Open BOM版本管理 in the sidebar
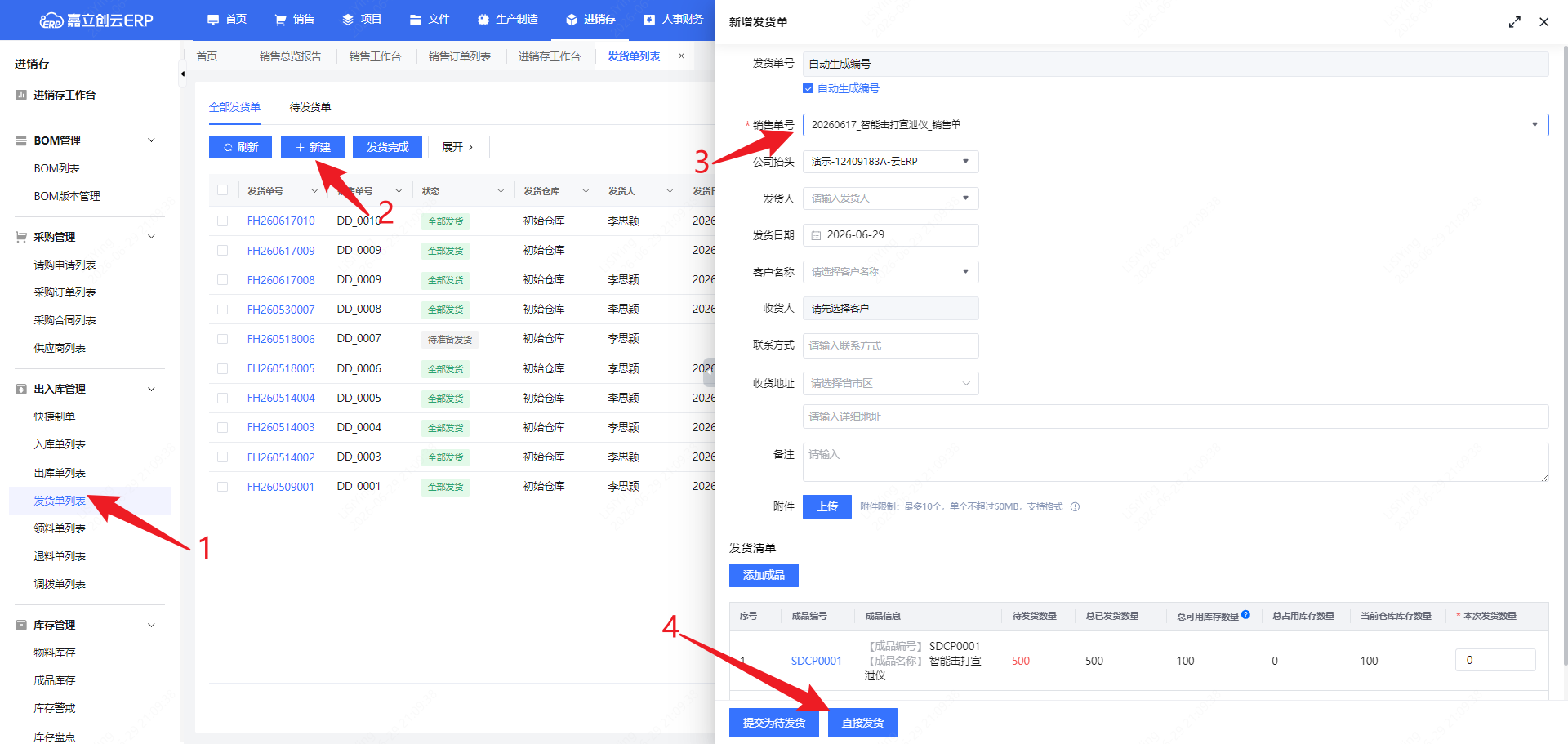This screenshot has width=1568, height=744. tap(67, 196)
